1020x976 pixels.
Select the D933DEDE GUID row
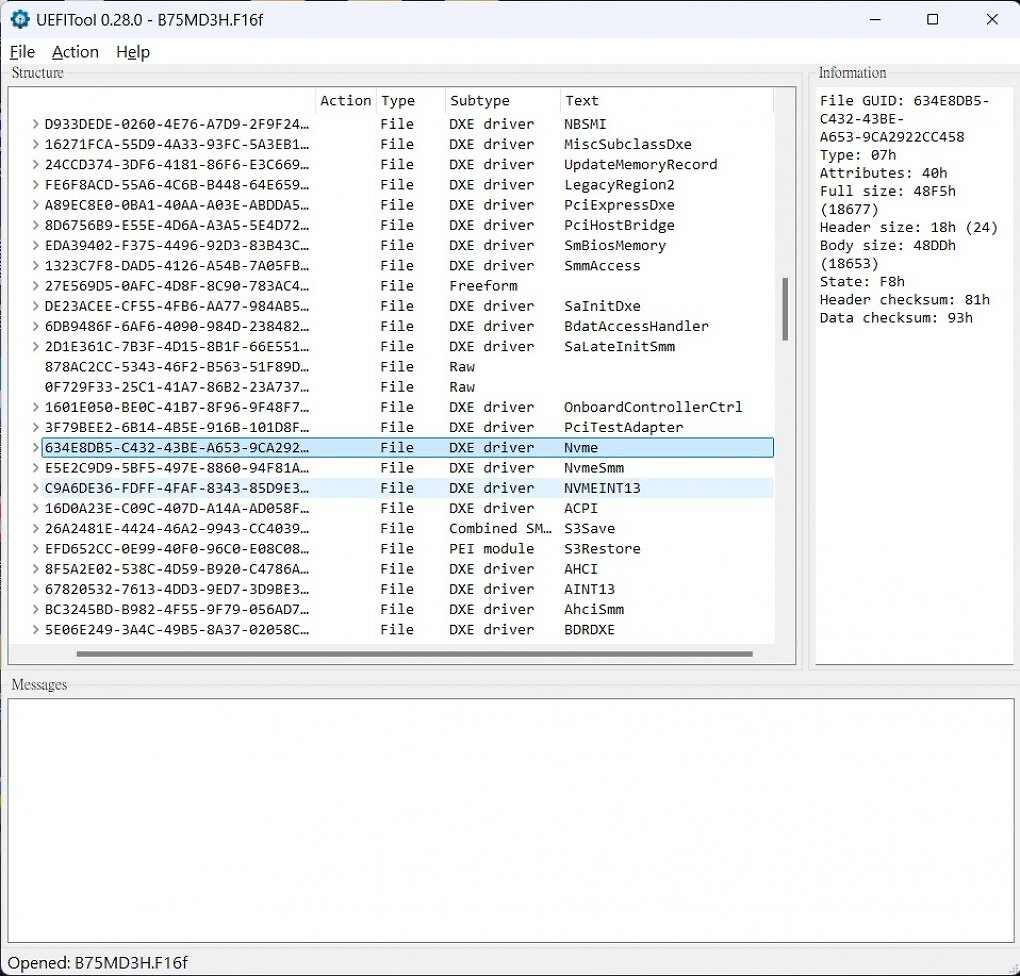(408, 124)
